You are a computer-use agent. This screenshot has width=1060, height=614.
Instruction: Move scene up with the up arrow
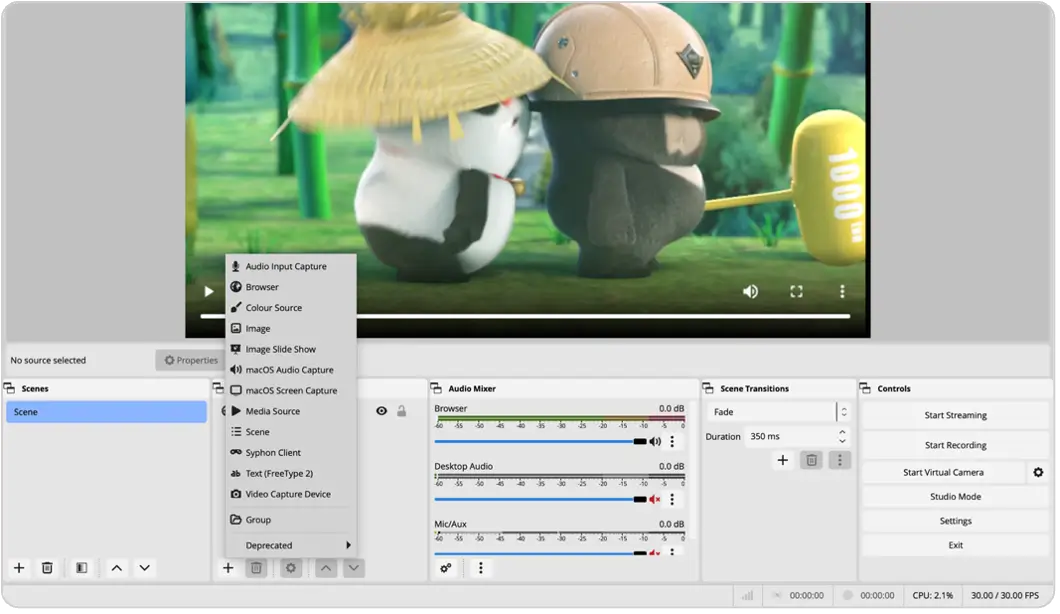117,569
